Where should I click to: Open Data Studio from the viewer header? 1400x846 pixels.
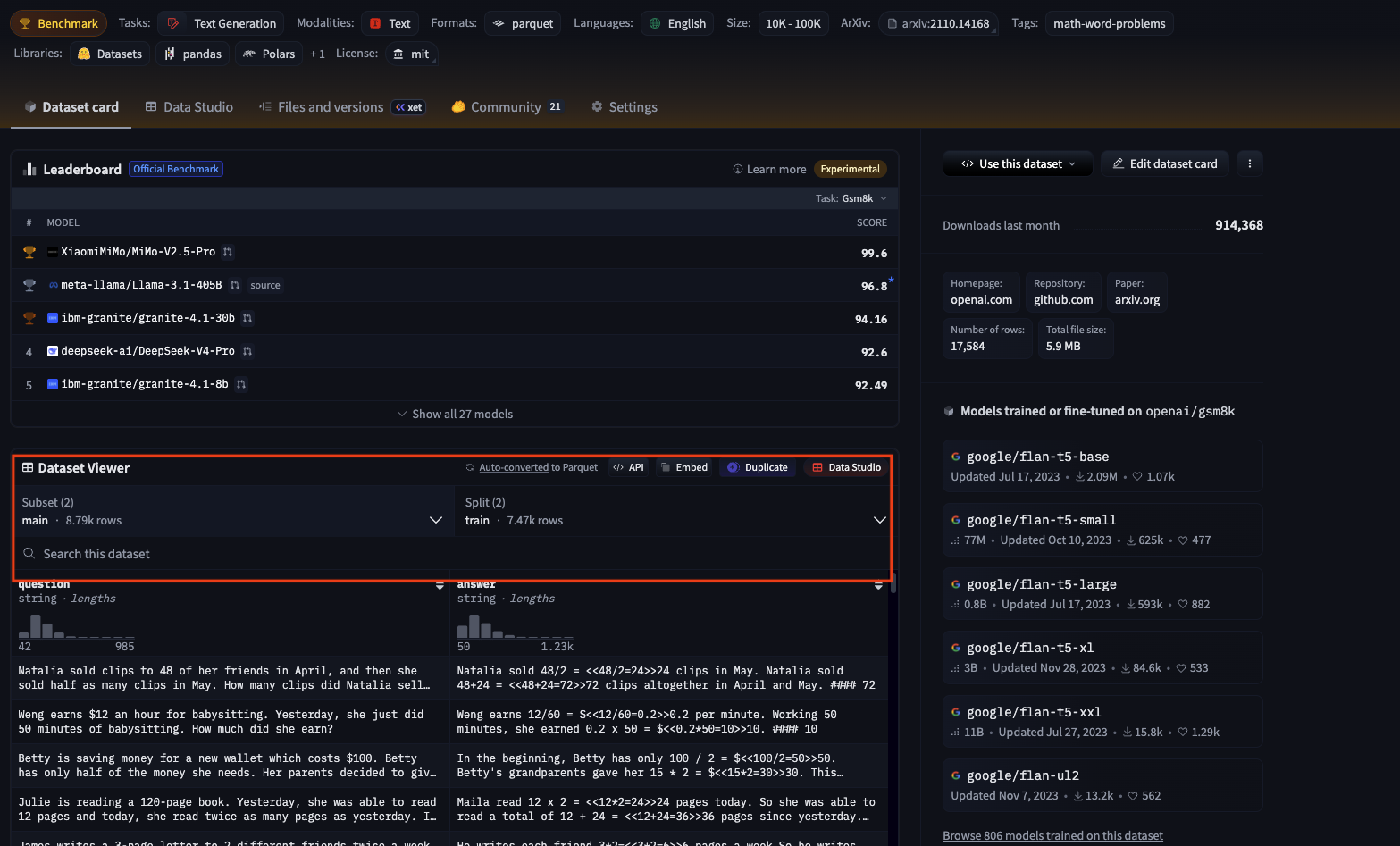point(846,467)
